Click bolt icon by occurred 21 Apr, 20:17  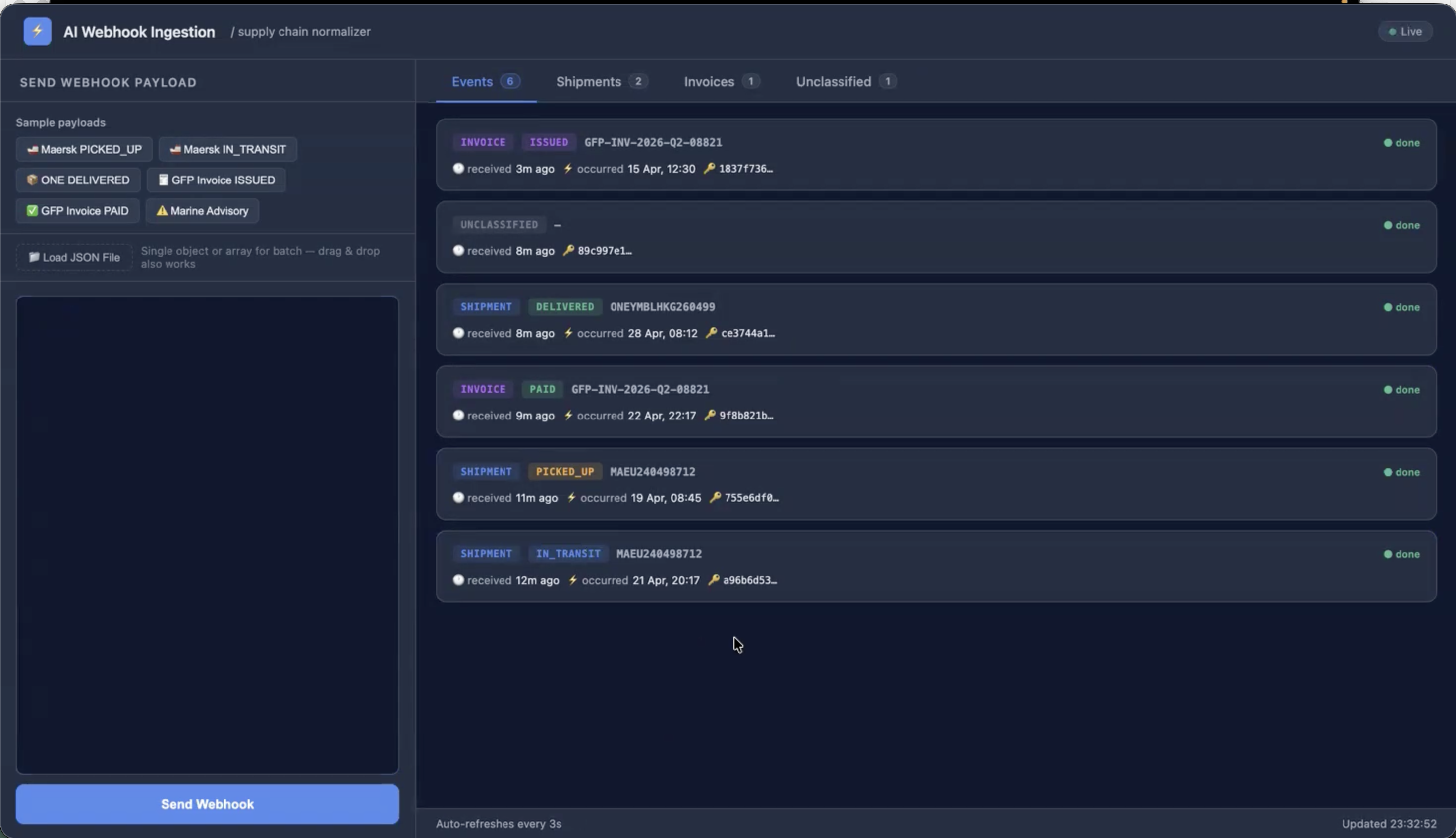pyautogui.click(x=573, y=580)
